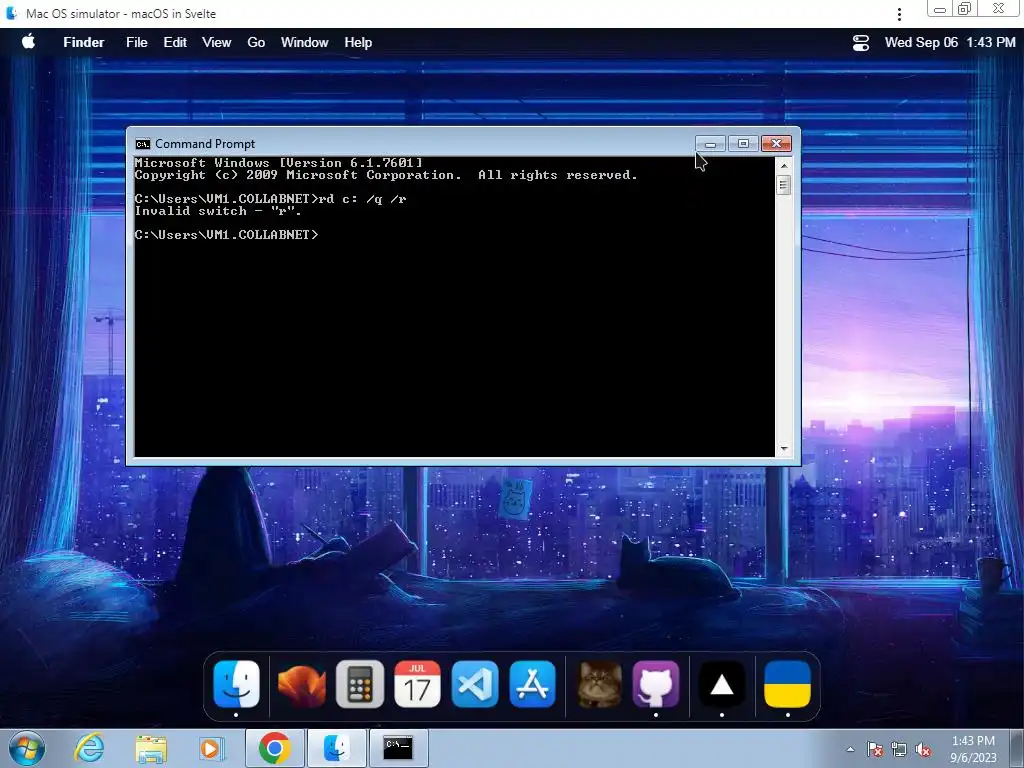Open Calendar from the dock
Viewport: 1024px width, 768px height.
(x=417, y=684)
